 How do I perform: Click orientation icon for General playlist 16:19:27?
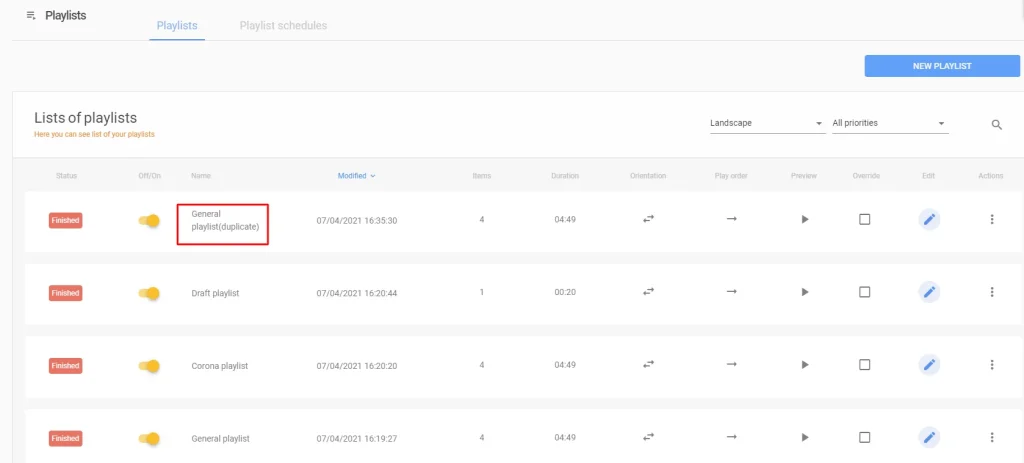click(648, 437)
